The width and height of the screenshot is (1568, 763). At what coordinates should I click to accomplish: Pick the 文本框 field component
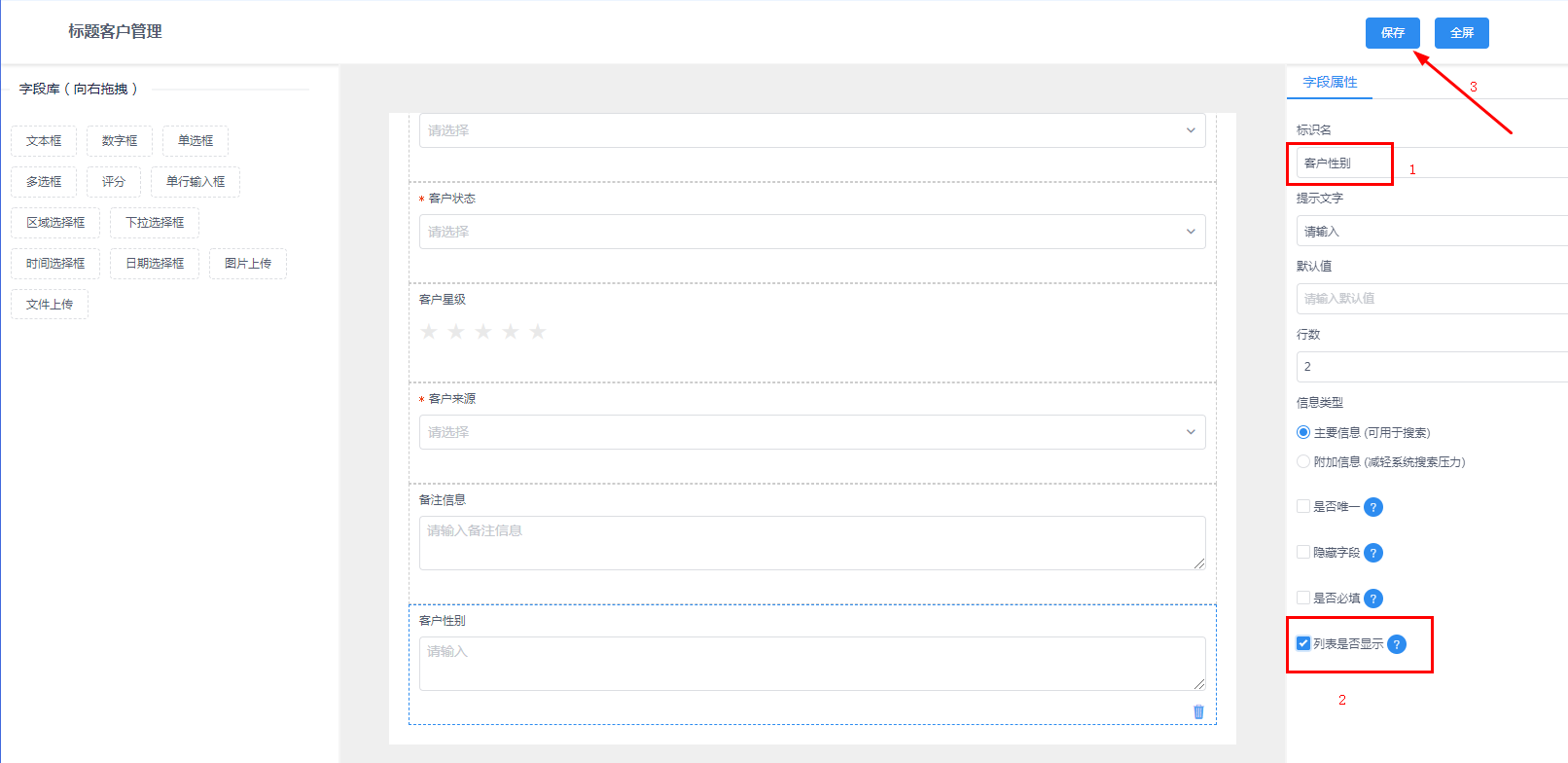(44, 141)
